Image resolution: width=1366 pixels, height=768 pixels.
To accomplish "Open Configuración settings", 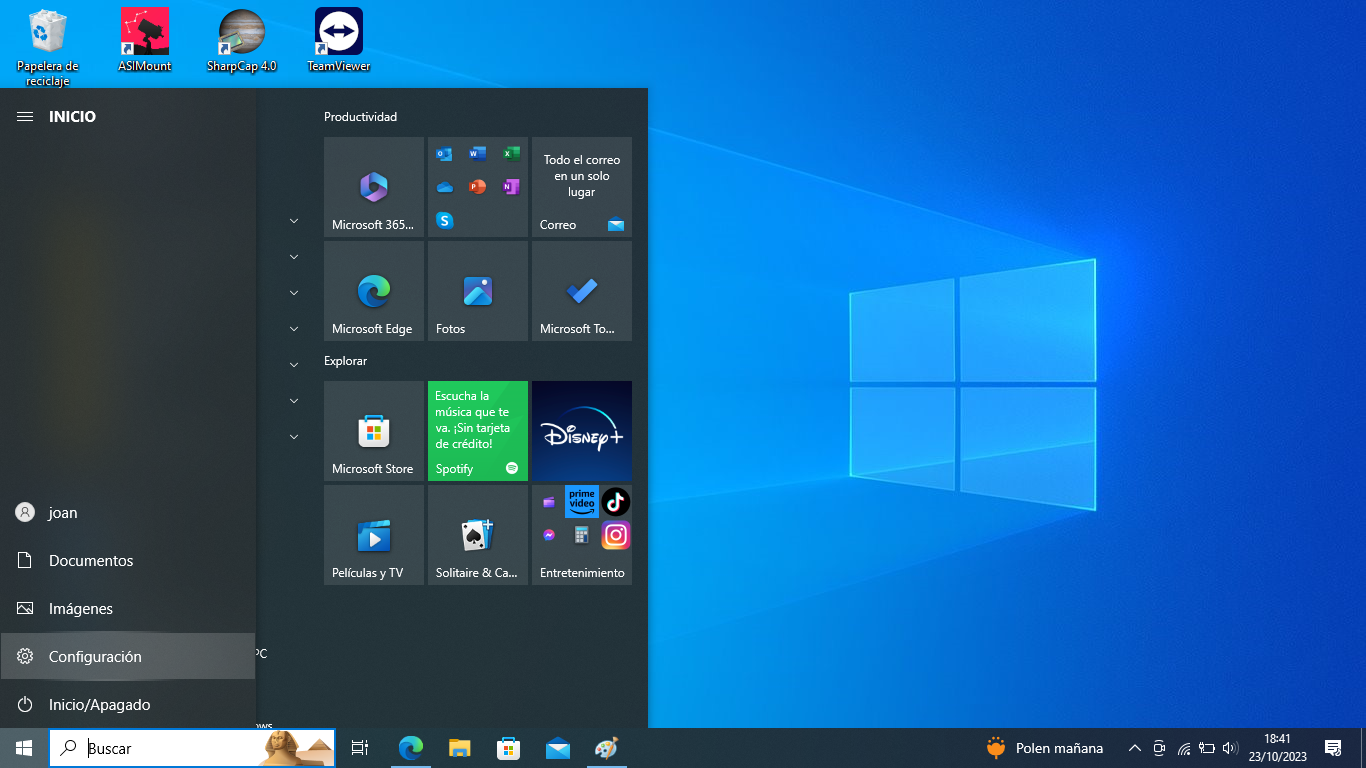I will pos(128,656).
